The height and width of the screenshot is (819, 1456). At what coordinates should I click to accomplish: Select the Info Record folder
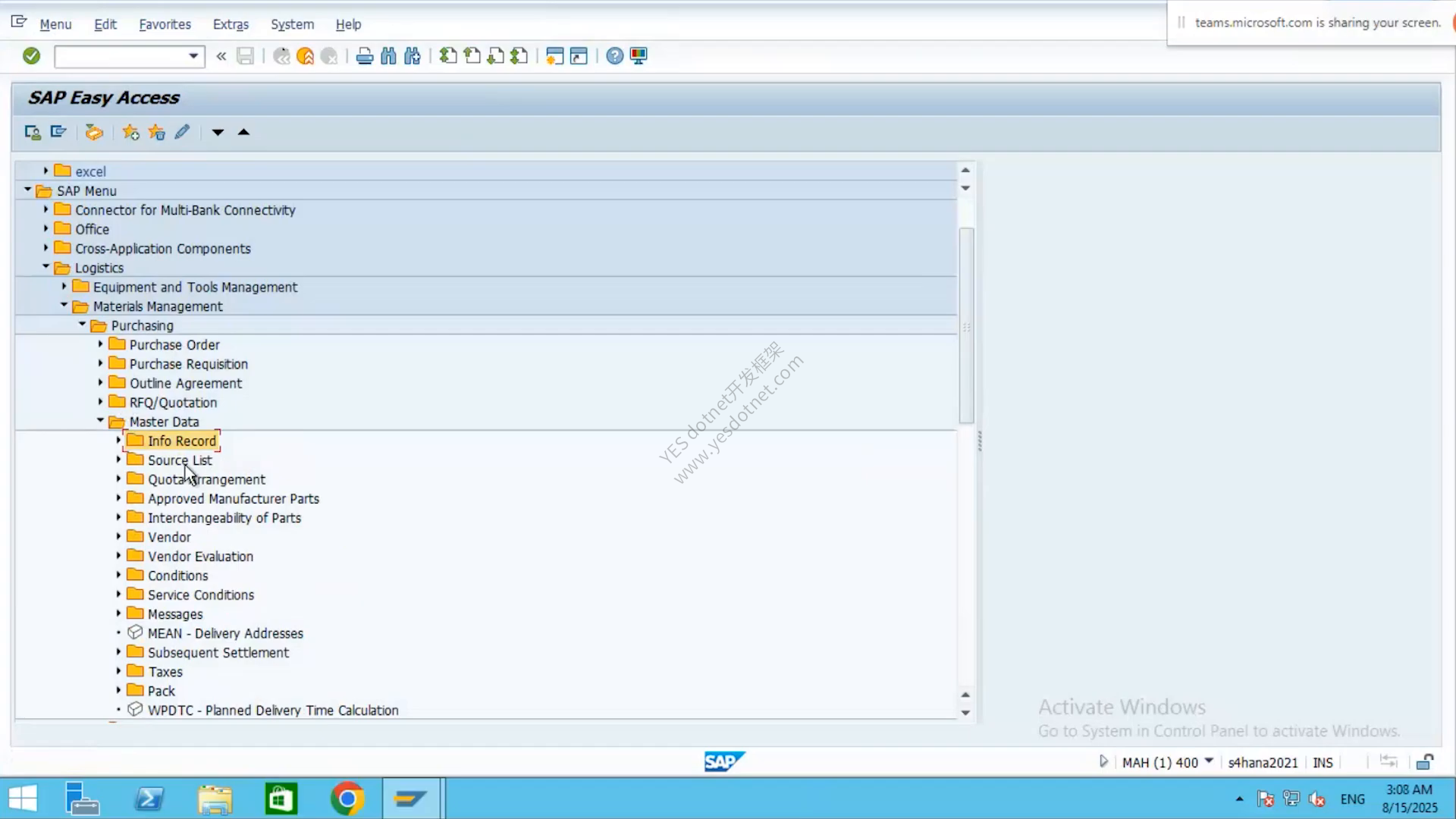tap(181, 441)
